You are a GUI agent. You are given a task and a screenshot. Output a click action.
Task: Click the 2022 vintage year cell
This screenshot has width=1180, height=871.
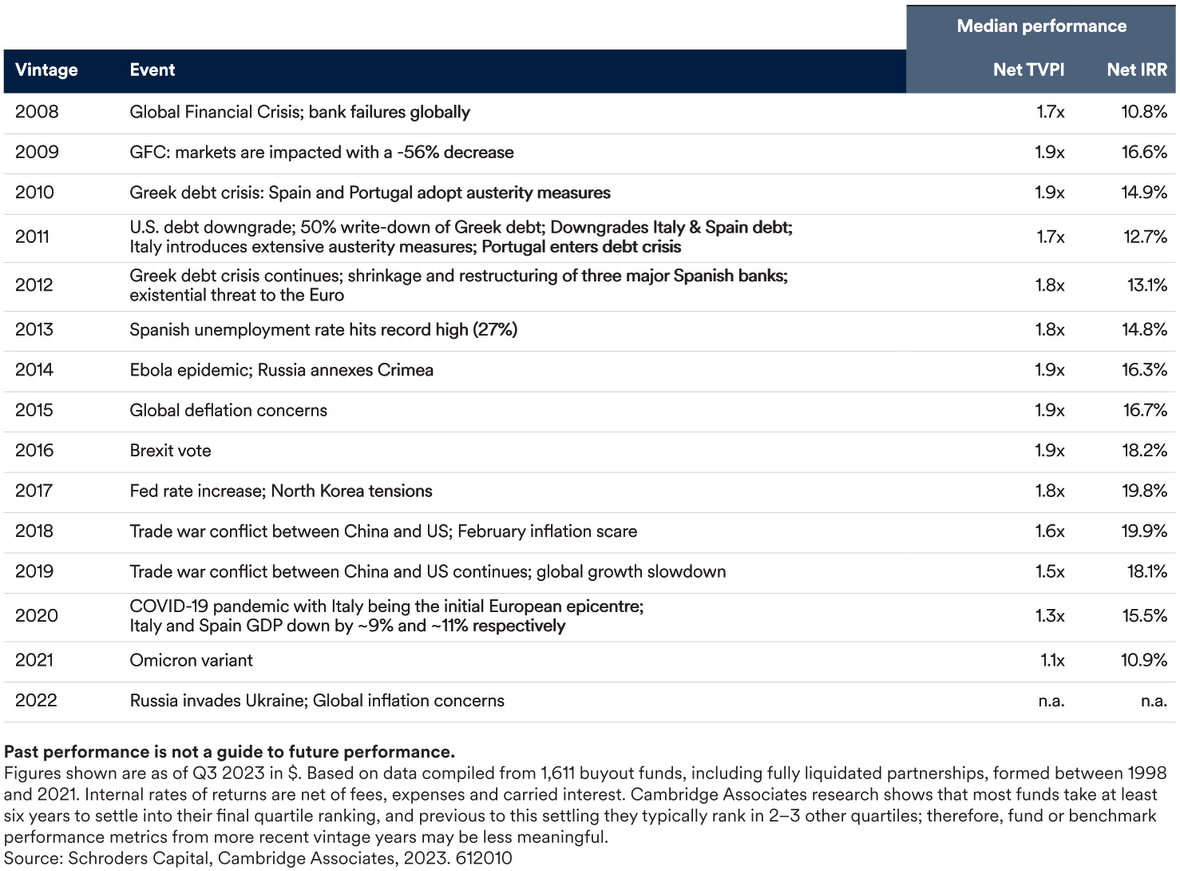pyautogui.click(x=36, y=701)
